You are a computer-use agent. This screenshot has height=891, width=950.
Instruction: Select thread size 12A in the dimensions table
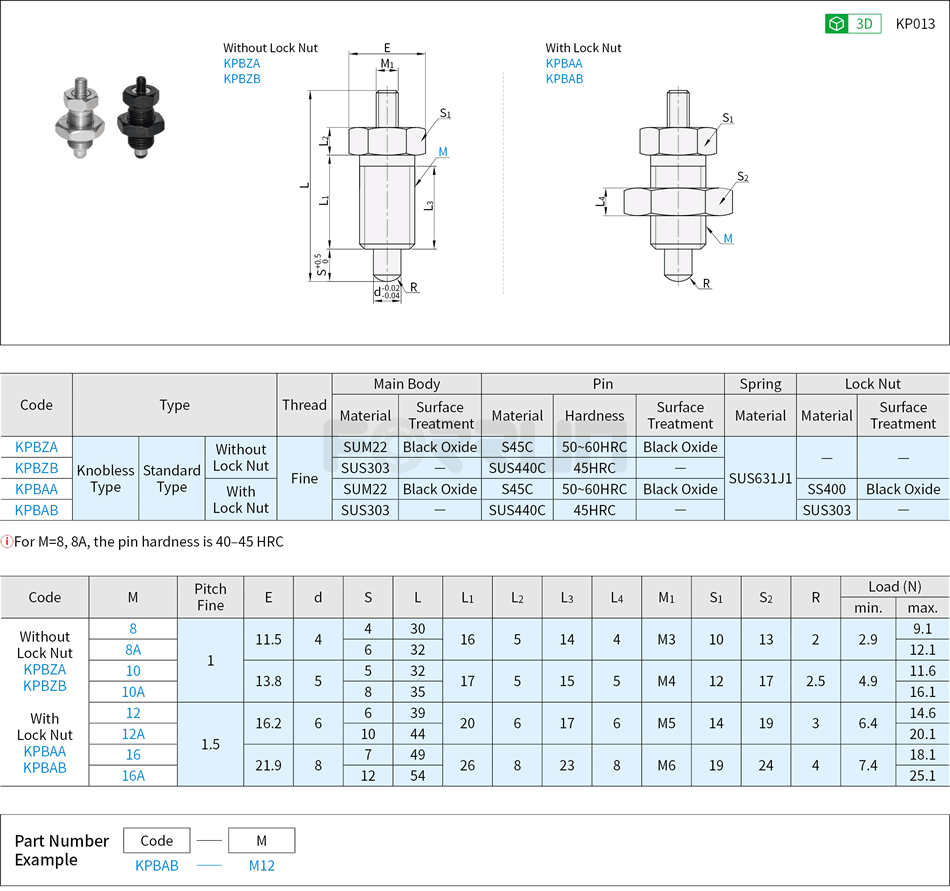pos(132,734)
